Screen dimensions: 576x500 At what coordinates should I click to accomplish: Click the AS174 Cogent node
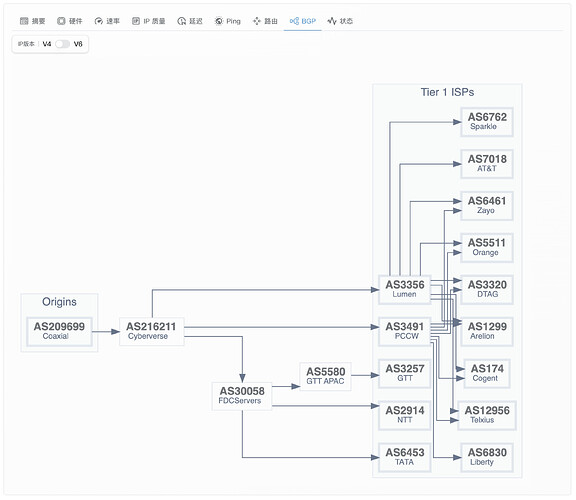pyautogui.click(x=487, y=373)
